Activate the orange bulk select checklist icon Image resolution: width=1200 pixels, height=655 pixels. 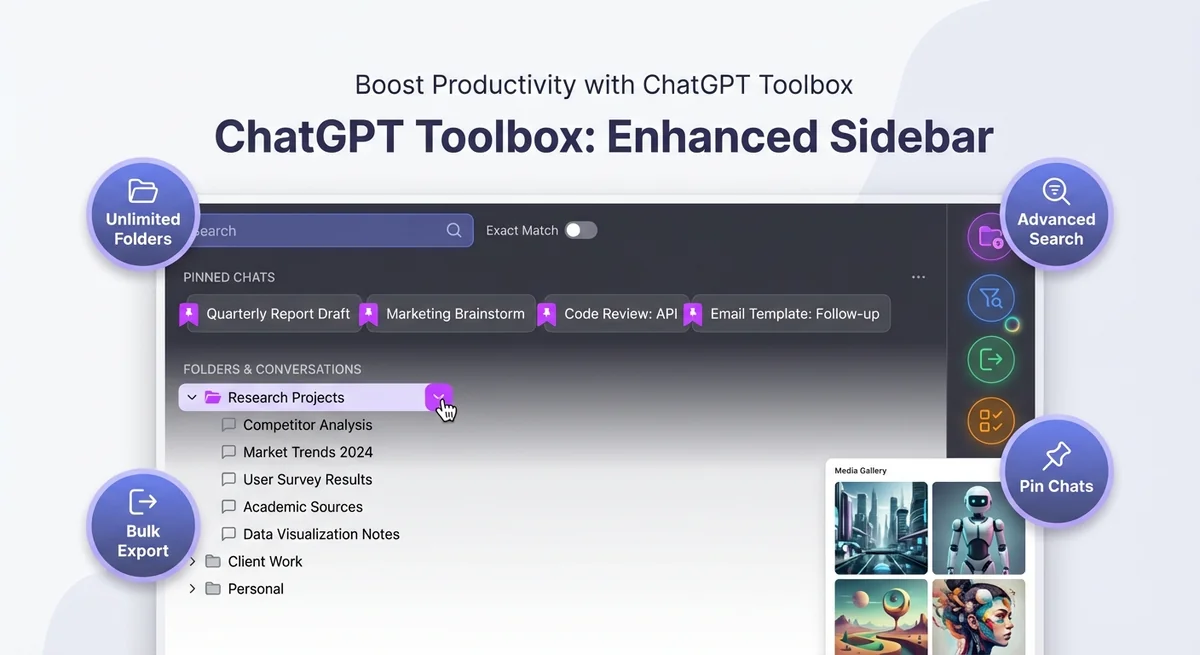pos(990,421)
